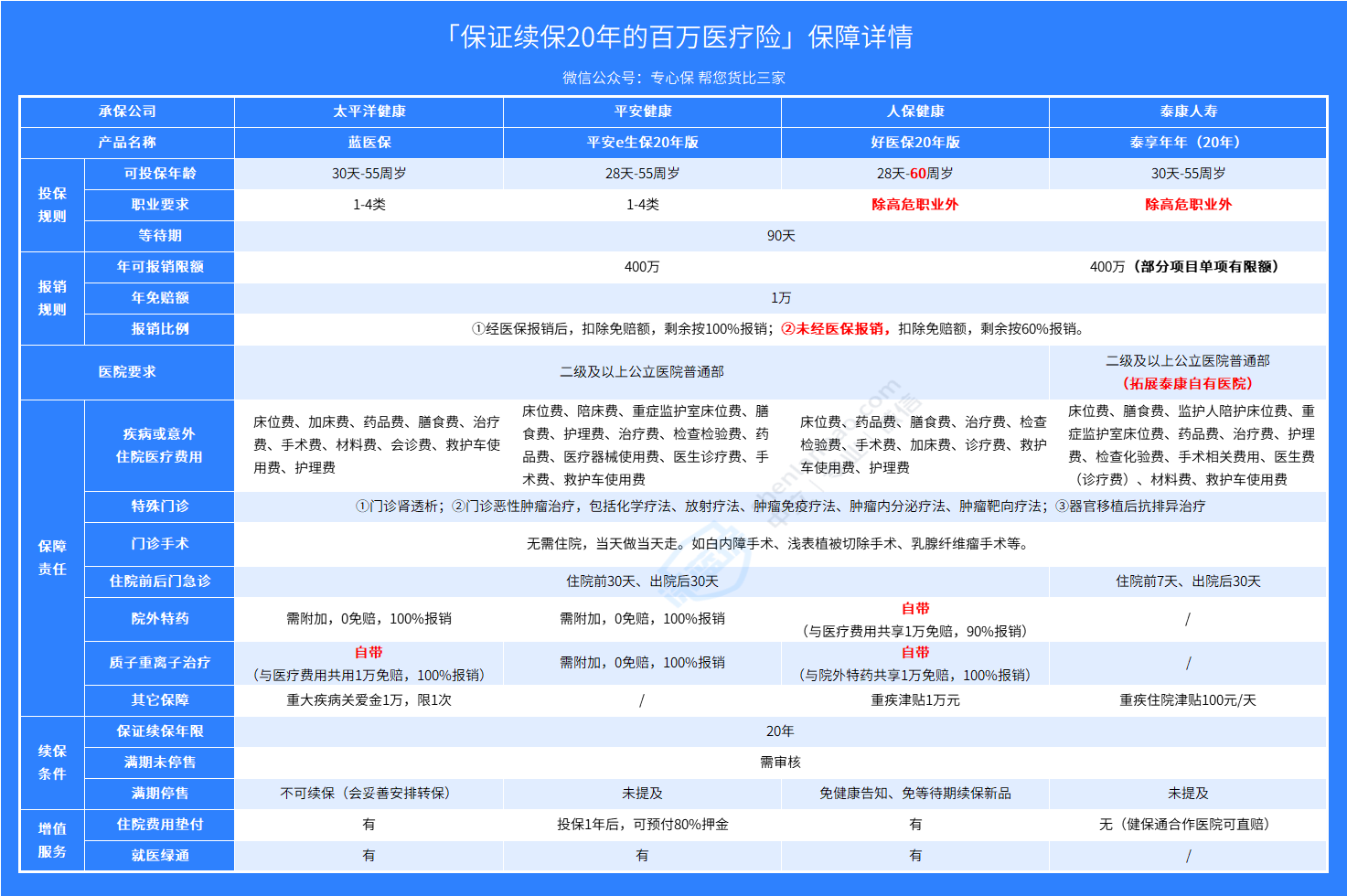Click the 就医绿通 row label

[x=160, y=856]
